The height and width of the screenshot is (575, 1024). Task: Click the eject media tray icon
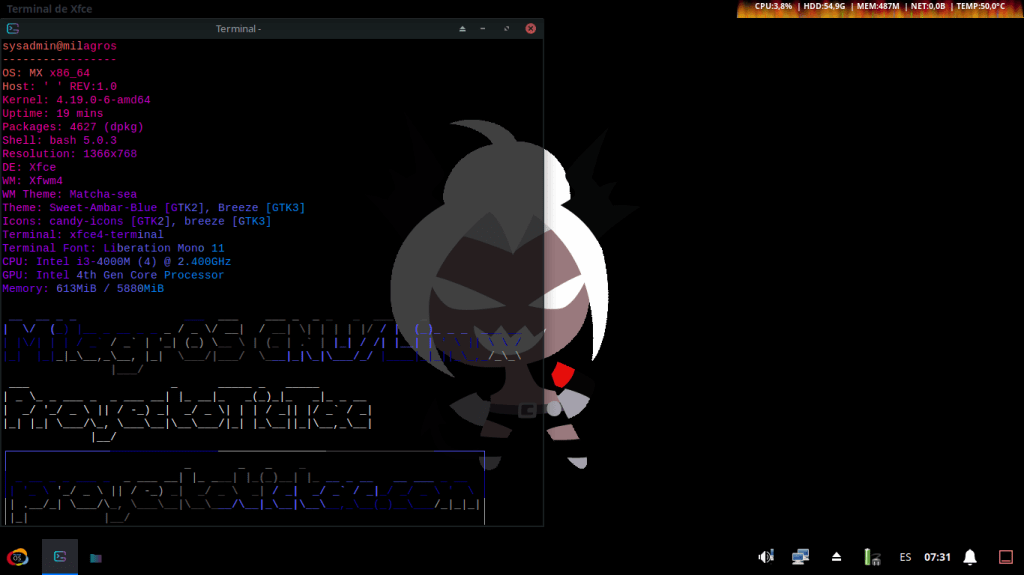(837, 557)
